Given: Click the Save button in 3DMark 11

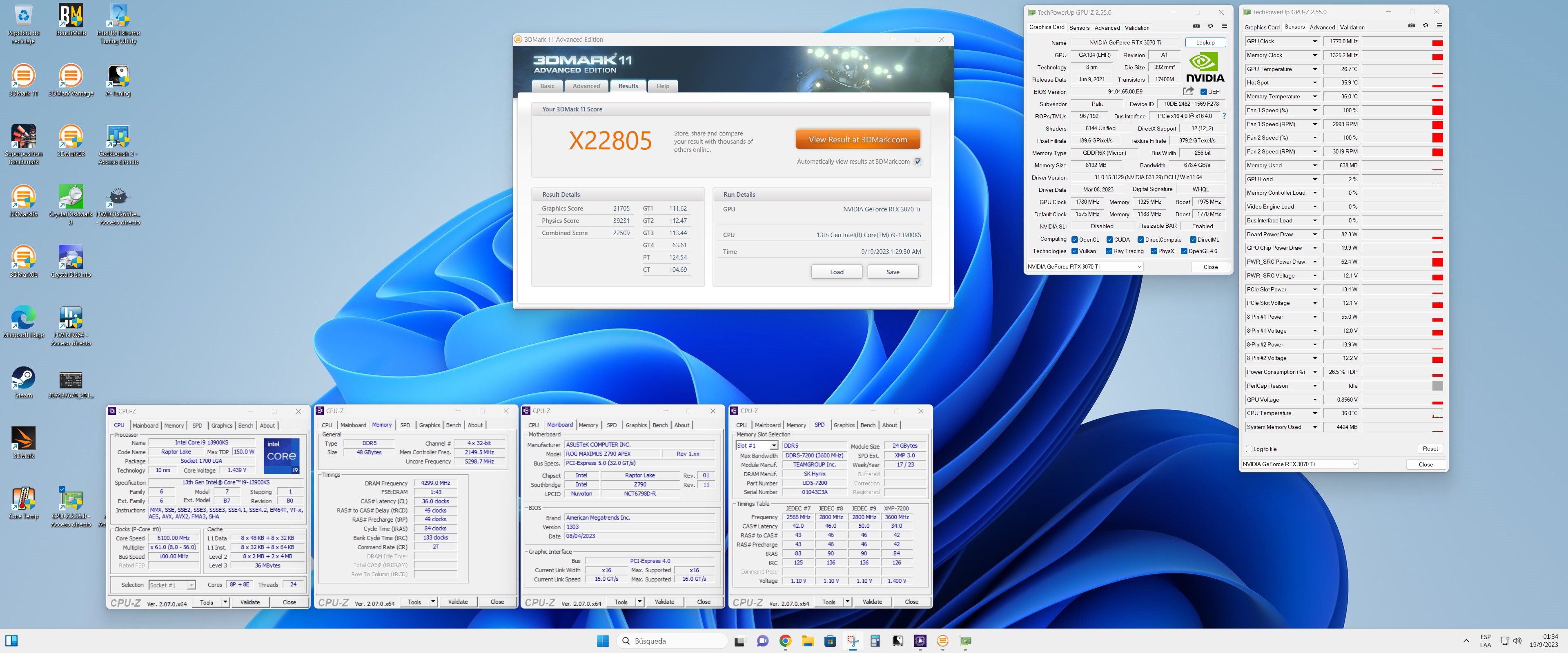Looking at the screenshot, I should pyautogui.click(x=892, y=272).
